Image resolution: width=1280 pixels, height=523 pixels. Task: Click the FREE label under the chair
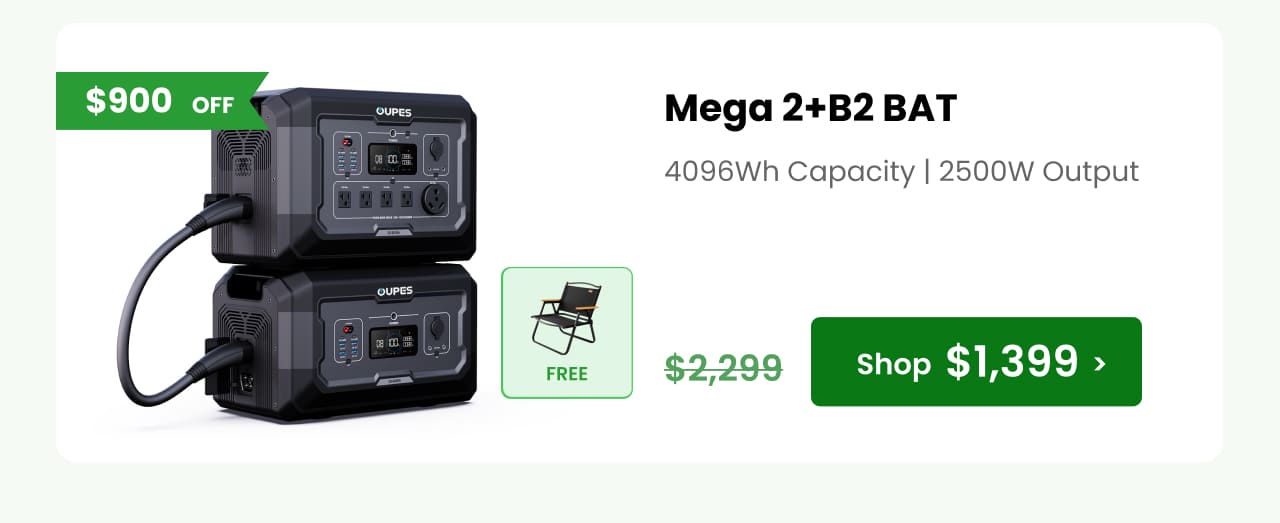tap(567, 375)
